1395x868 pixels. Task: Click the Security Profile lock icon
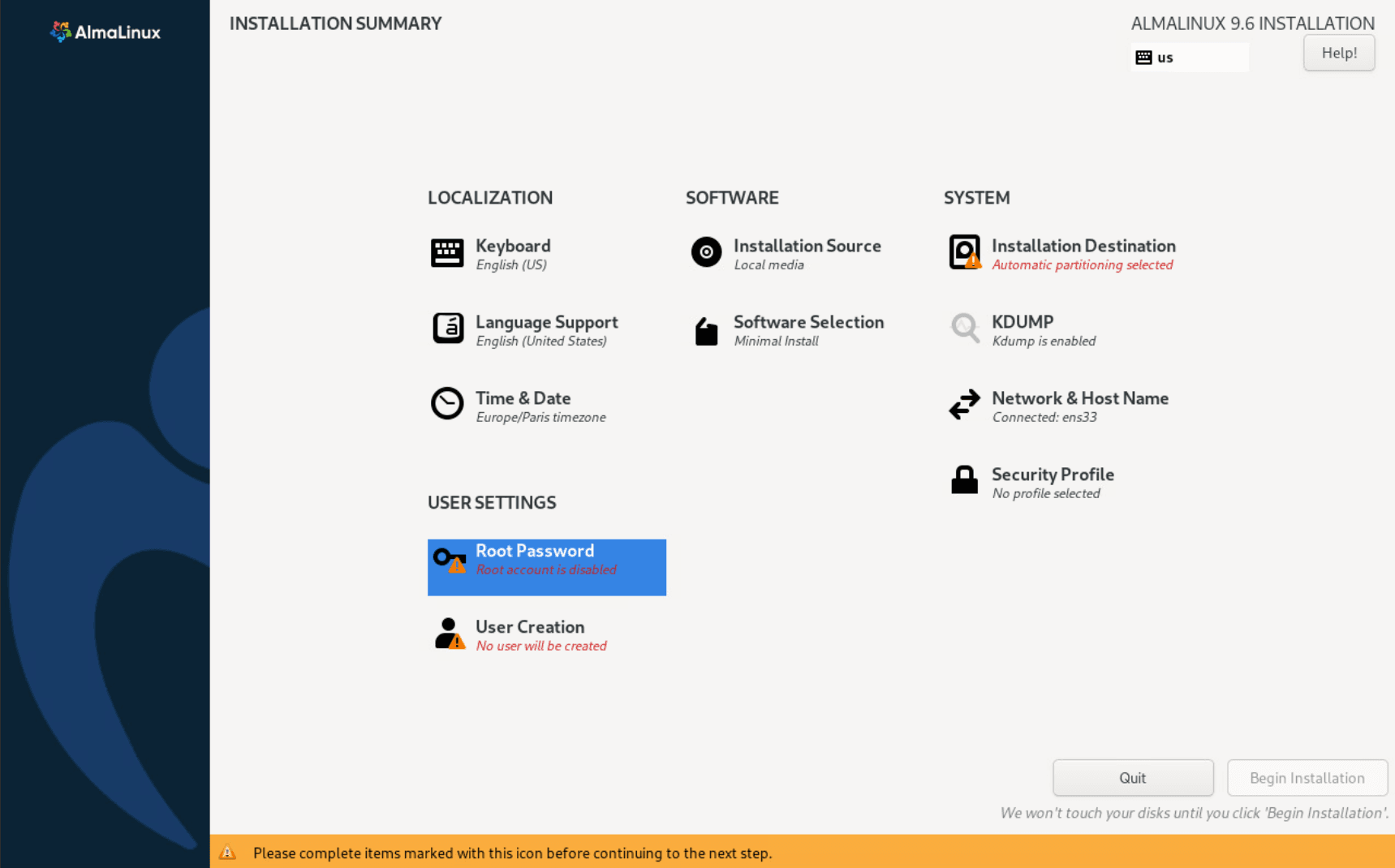pos(964,479)
